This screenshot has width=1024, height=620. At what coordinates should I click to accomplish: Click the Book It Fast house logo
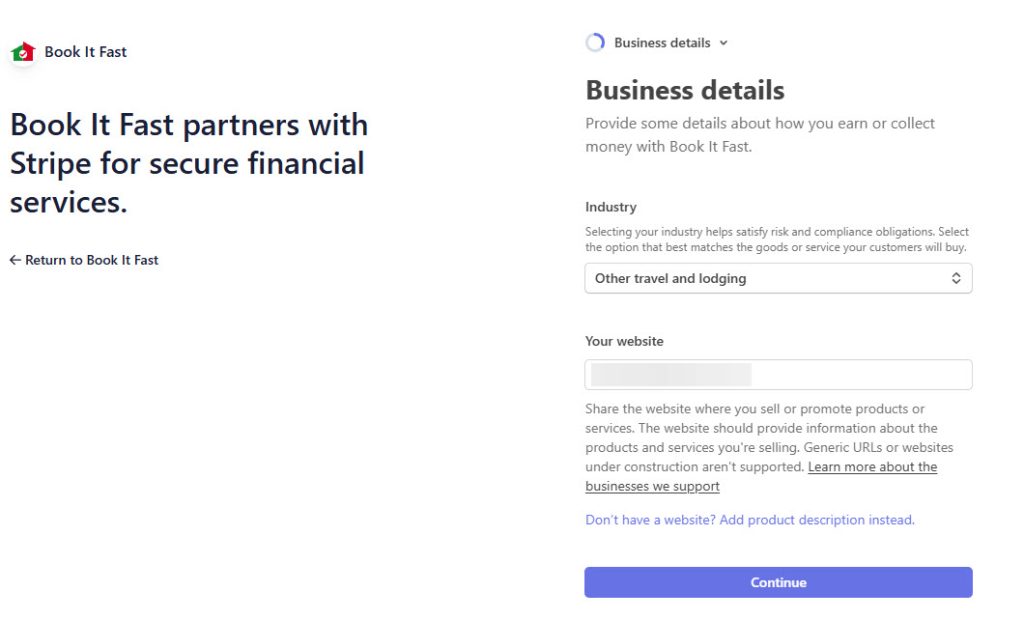pyautogui.click(x=22, y=52)
